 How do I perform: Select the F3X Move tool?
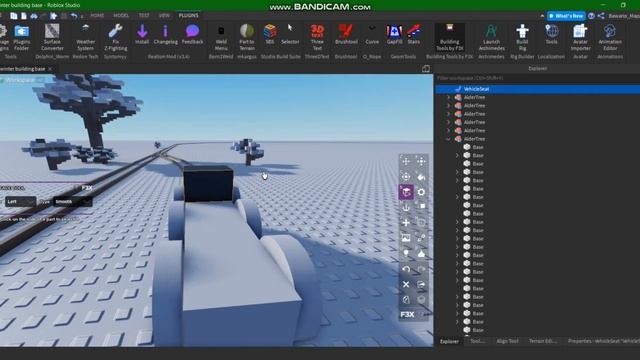click(x=406, y=162)
